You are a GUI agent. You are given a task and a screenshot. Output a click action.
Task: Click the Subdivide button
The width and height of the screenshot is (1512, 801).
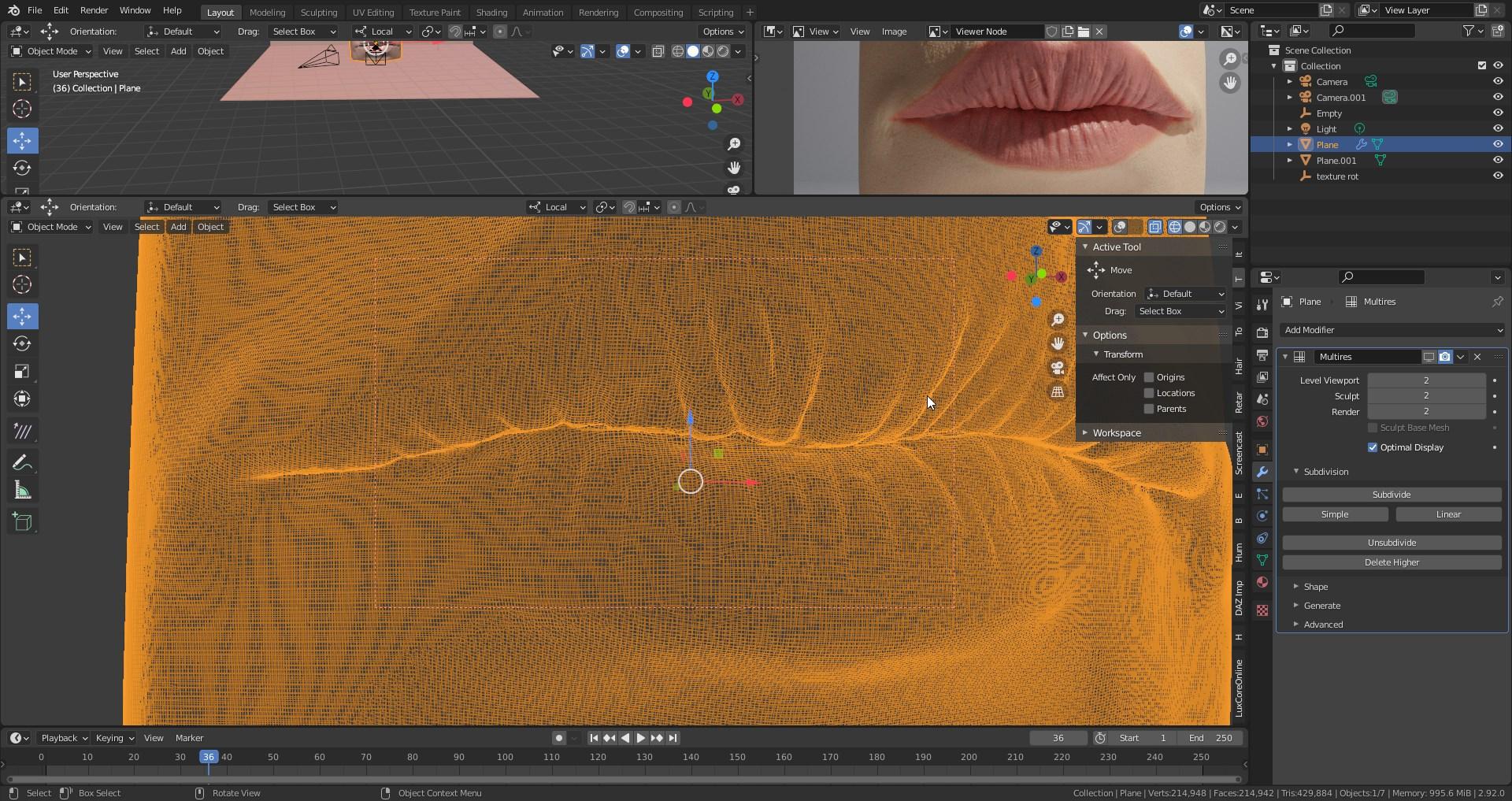(1392, 495)
